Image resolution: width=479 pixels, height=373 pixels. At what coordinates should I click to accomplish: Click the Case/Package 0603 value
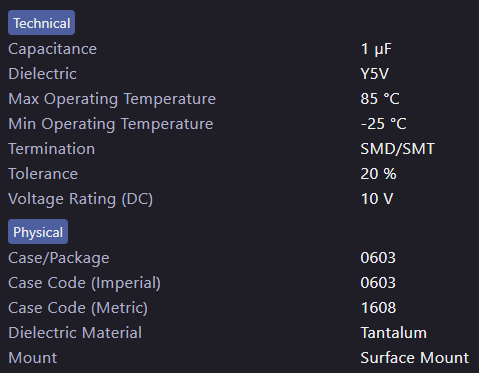point(378,258)
